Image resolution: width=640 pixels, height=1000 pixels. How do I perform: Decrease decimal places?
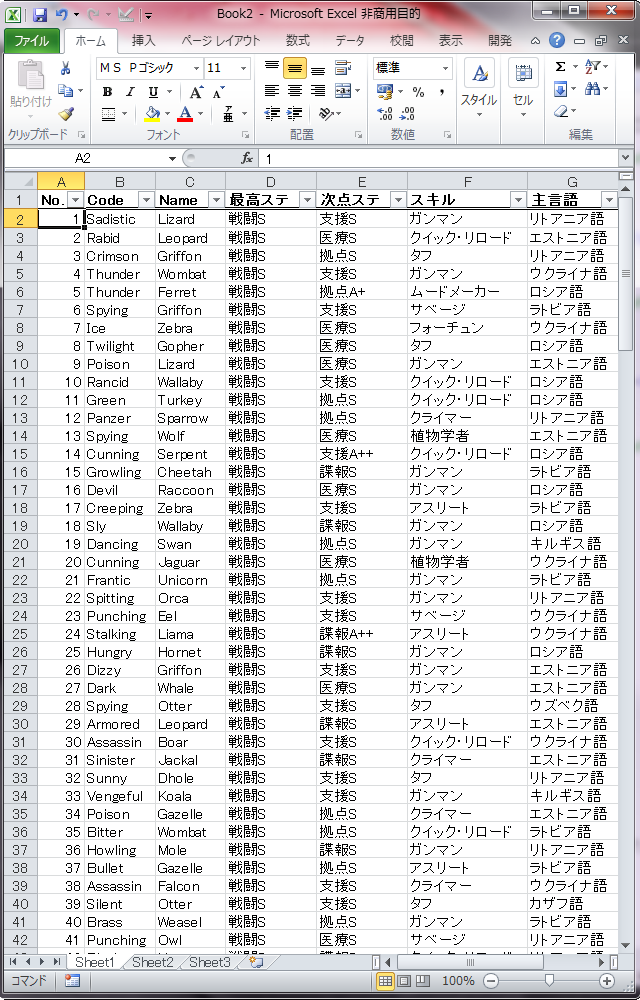[407, 114]
